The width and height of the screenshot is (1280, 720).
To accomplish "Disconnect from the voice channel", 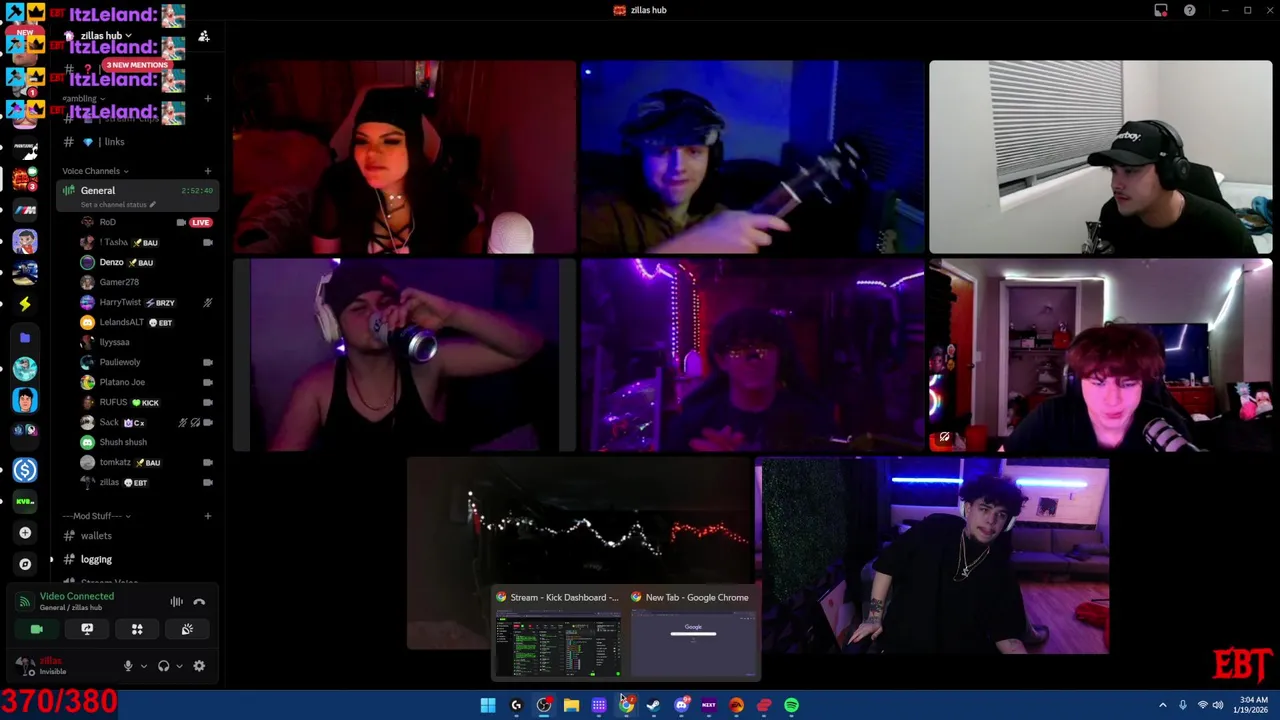I will [199, 602].
